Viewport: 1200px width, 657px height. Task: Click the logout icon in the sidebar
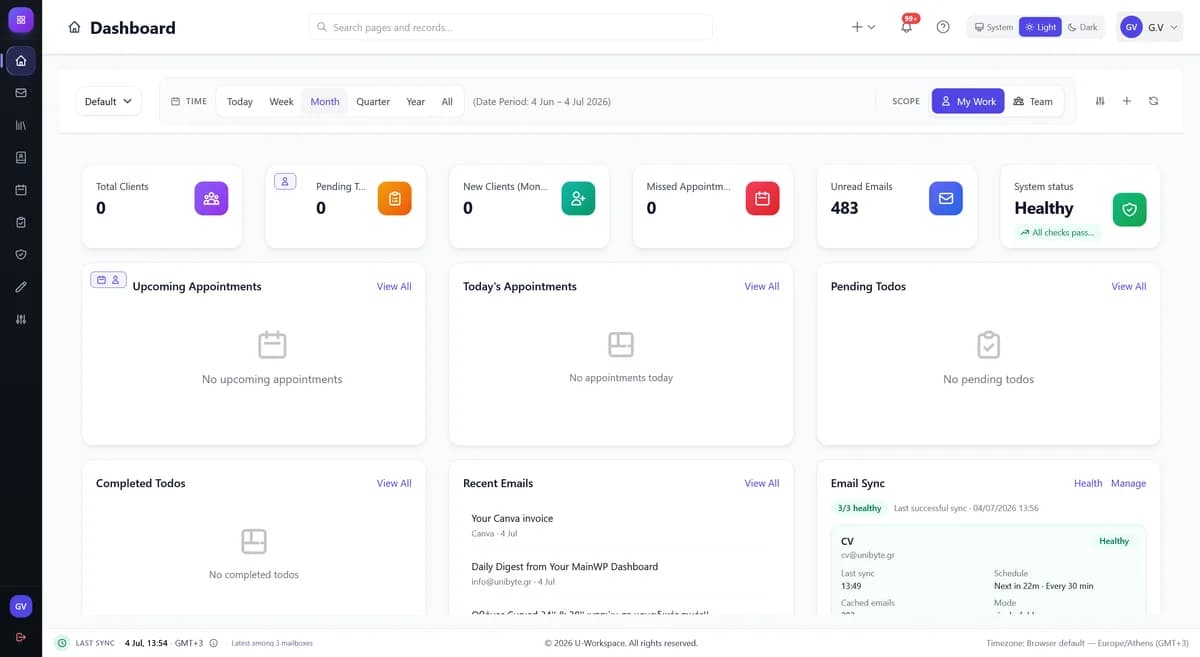[21, 637]
